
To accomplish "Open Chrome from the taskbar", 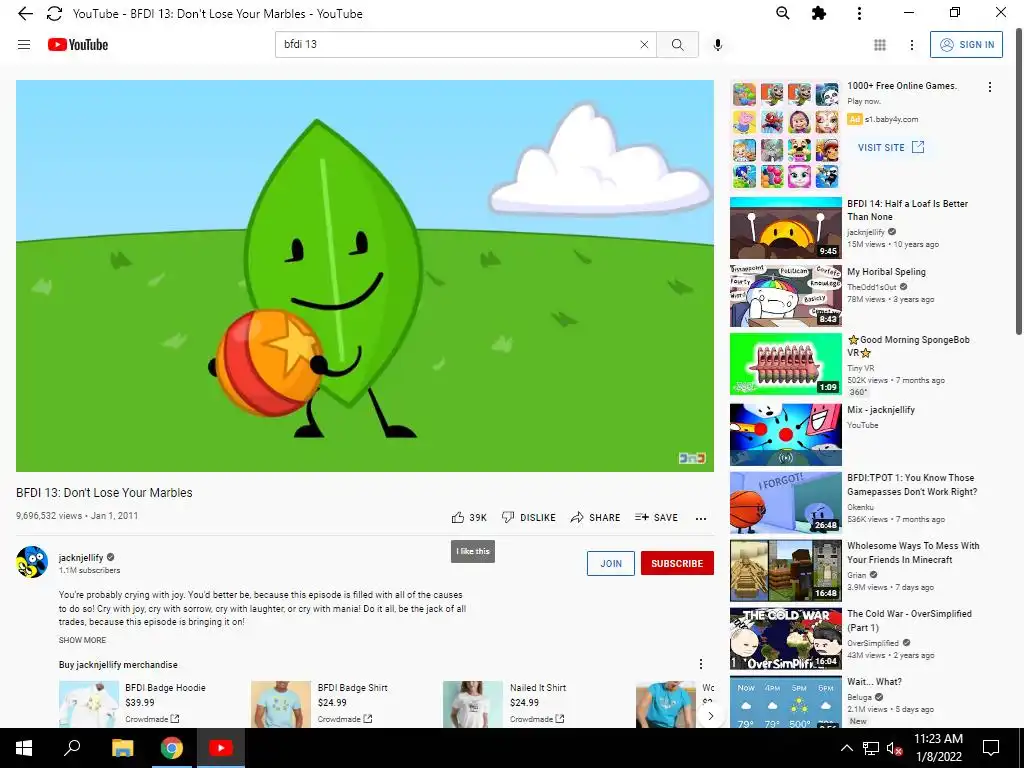I will point(172,748).
